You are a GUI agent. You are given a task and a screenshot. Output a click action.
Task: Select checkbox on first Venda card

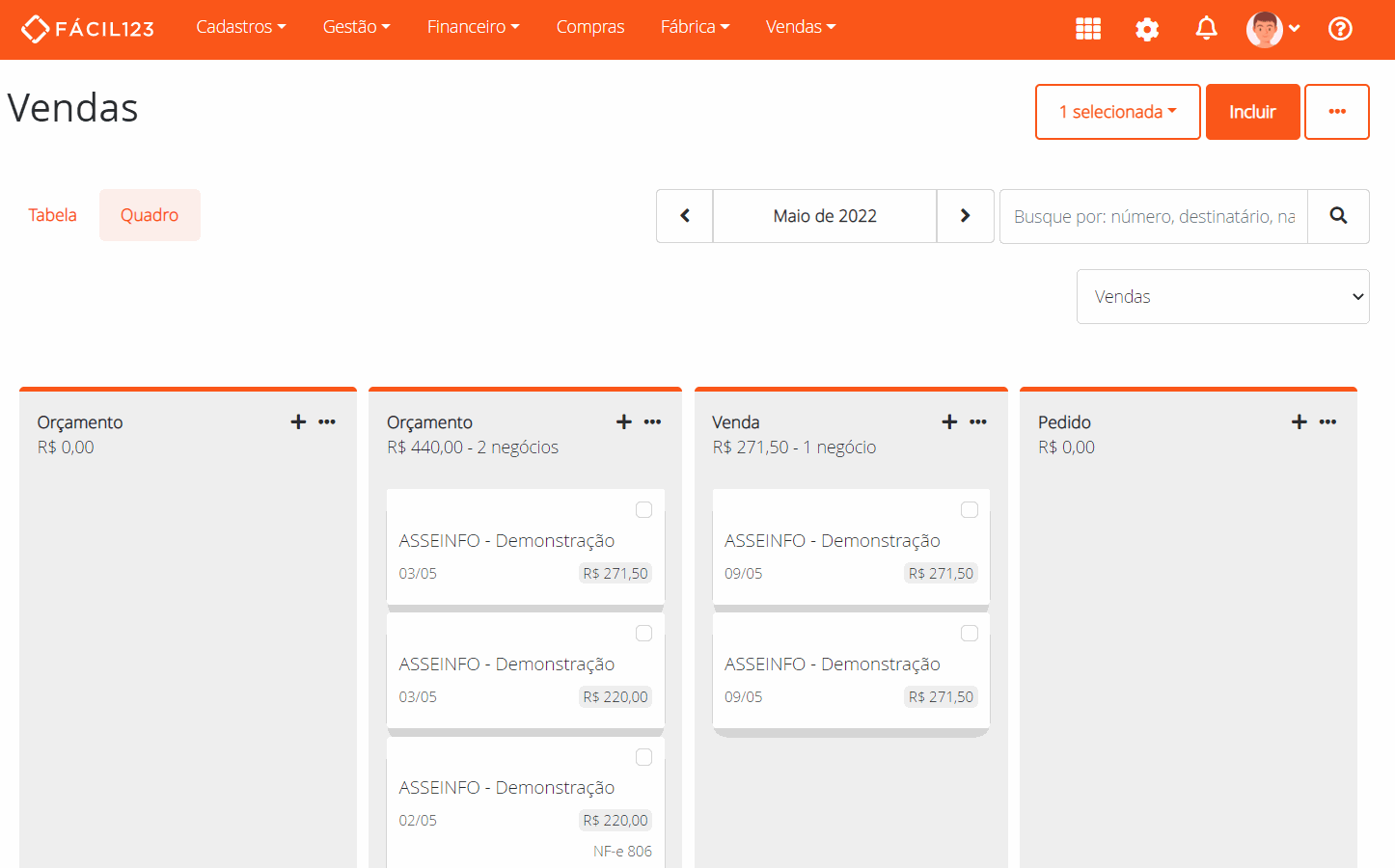click(x=970, y=510)
